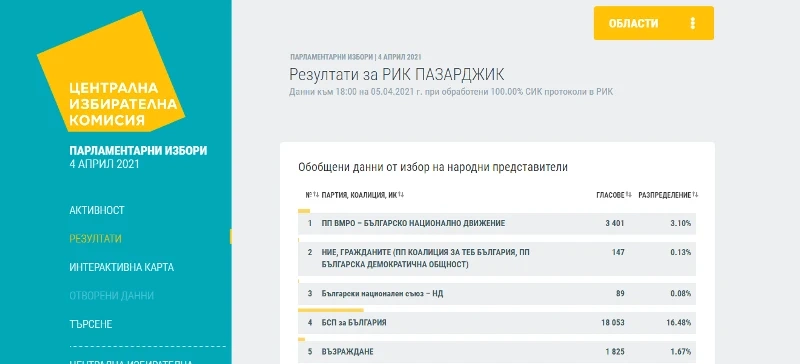Click the БСП за БЪЛГАРИЯ yellow result bar
Screen dimensions: 800x364
331,310
